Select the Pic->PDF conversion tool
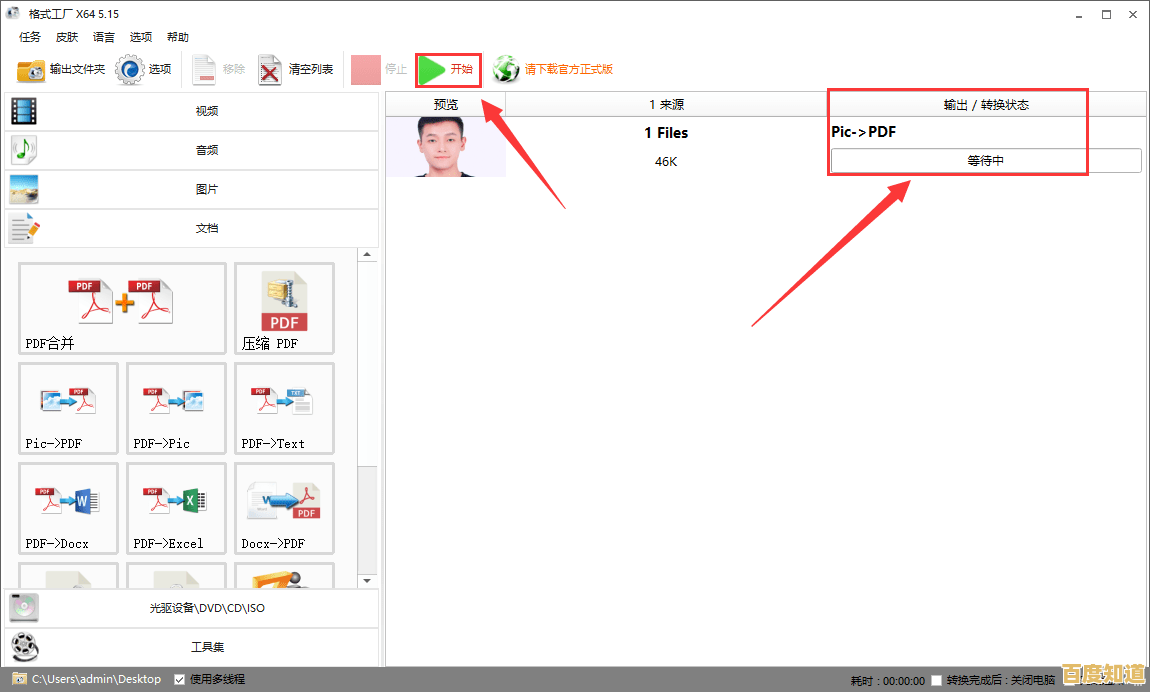Viewport: 1150px width, 692px height. click(68, 408)
